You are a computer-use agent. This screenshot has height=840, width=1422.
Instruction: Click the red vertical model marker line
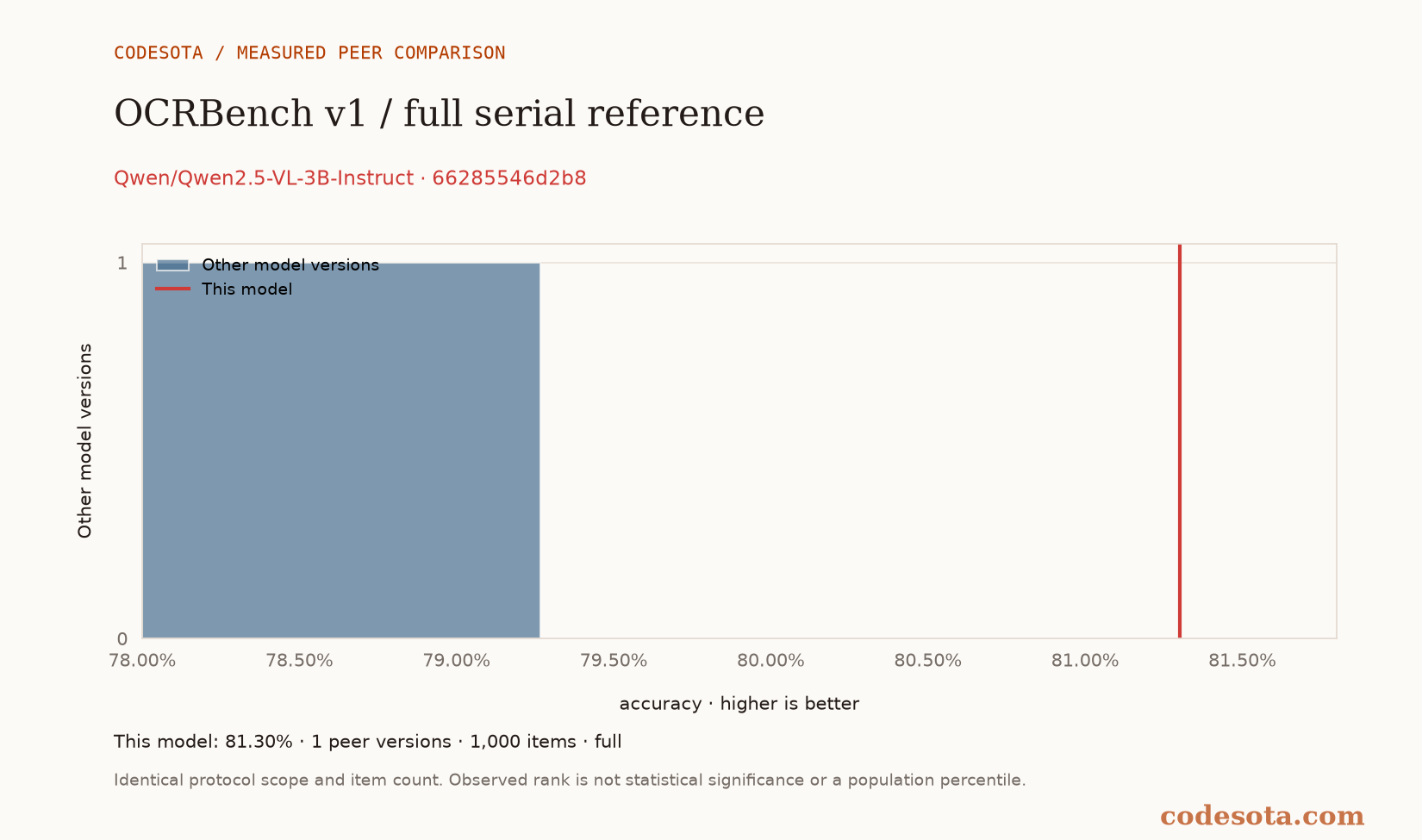coord(1179,441)
